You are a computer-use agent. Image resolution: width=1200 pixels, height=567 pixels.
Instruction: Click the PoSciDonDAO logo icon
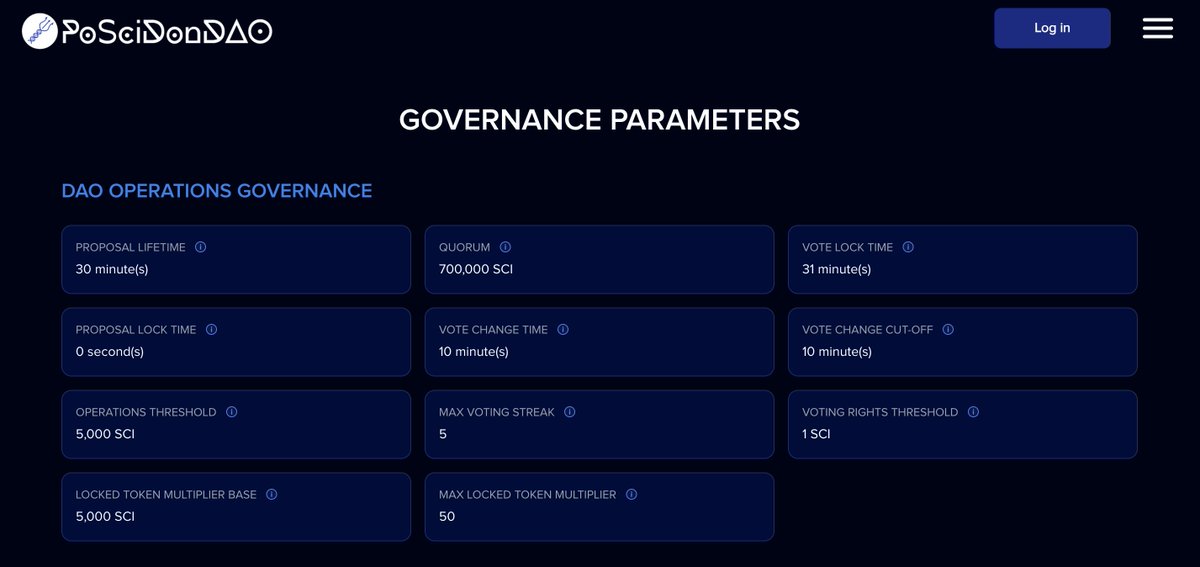point(40,31)
